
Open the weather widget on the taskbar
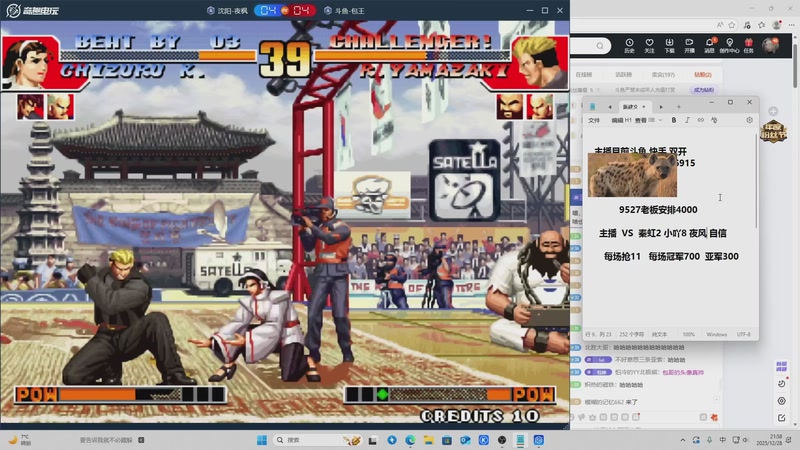(x=19, y=440)
